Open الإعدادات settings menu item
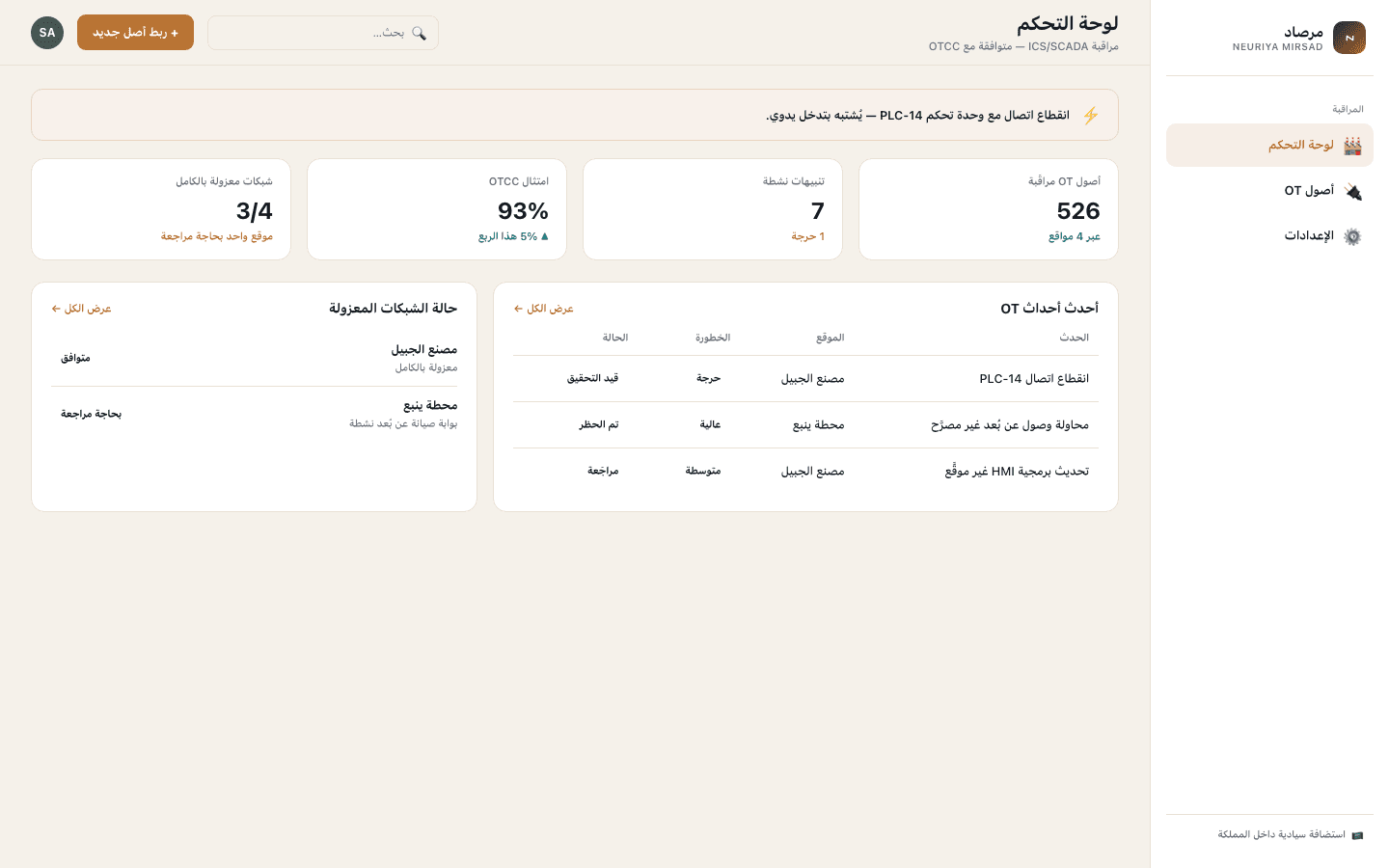 (1269, 236)
